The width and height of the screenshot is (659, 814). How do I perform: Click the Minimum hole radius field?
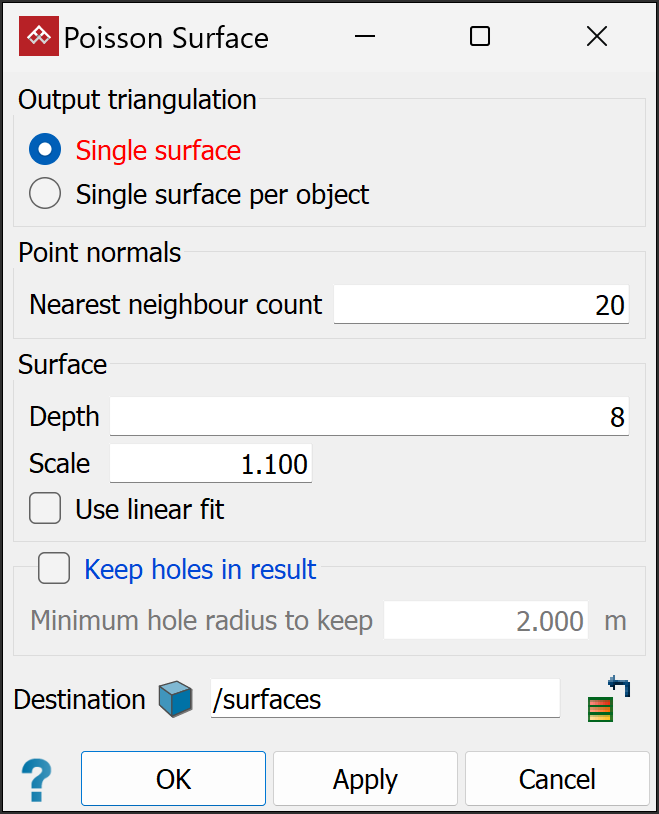coord(487,621)
